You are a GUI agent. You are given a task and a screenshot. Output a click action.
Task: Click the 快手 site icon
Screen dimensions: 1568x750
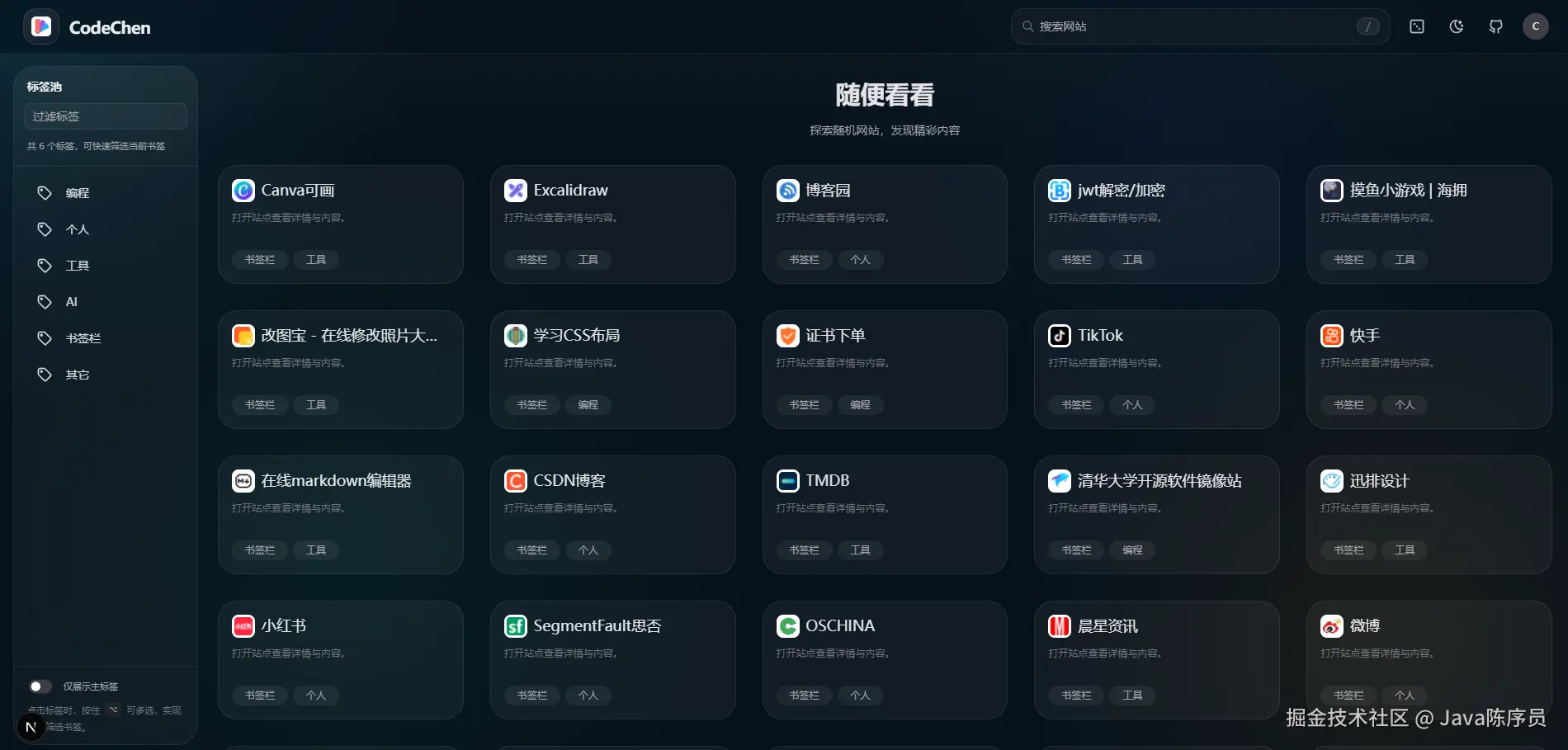pyautogui.click(x=1332, y=336)
